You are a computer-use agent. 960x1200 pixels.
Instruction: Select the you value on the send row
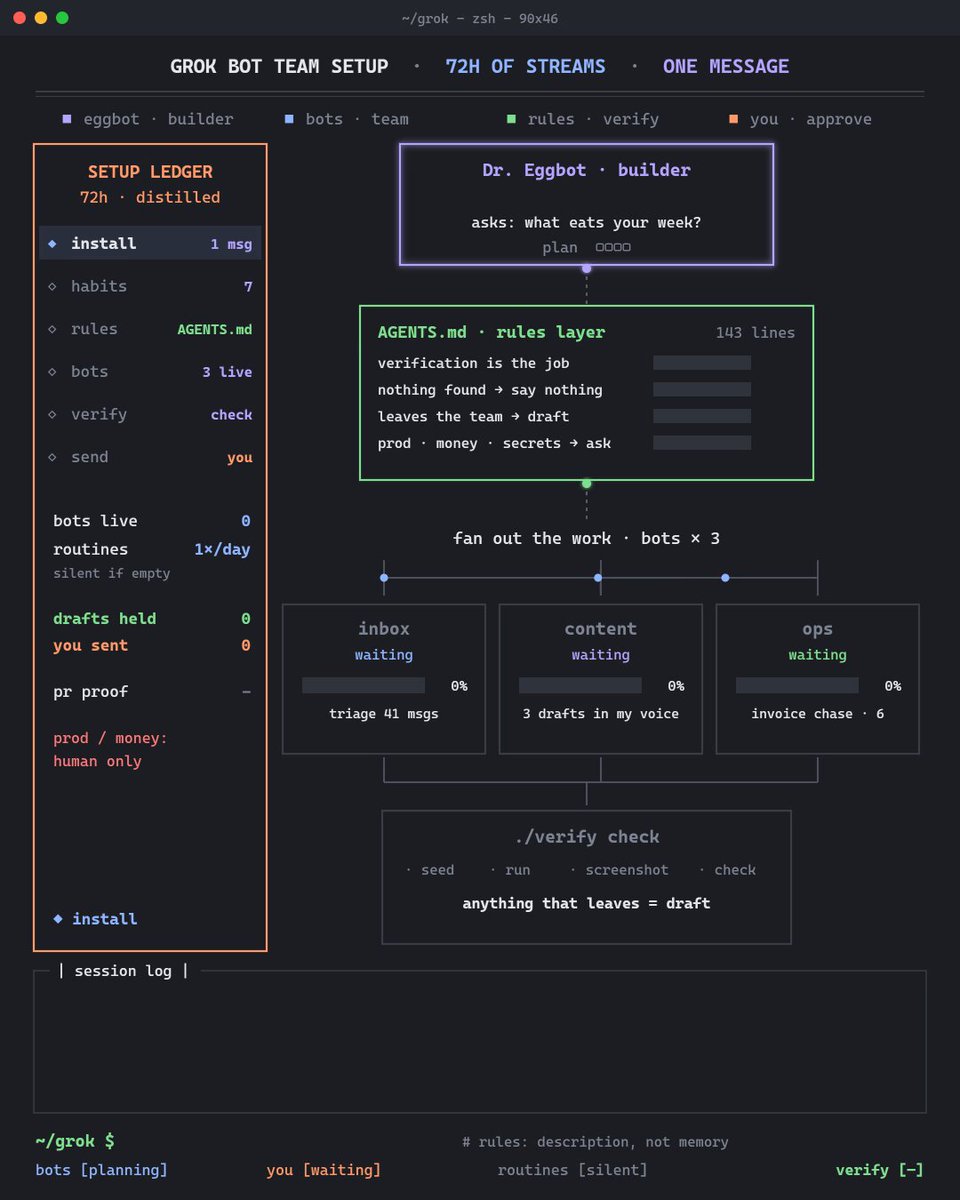[240, 458]
